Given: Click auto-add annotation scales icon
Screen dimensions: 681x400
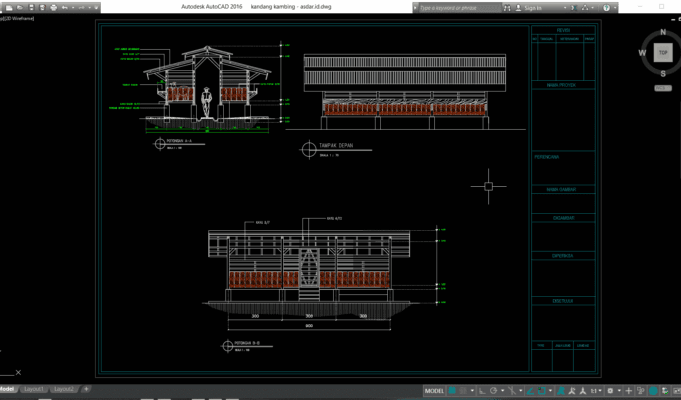Looking at the screenshot, I should [572, 391].
